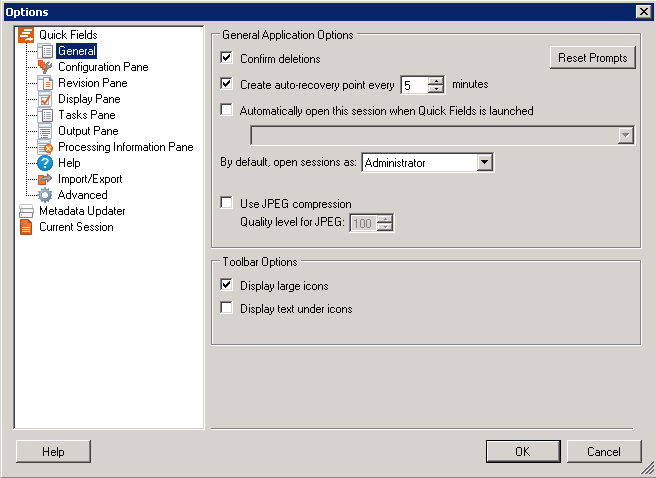Viewport: 656px width, 478px height.
Task: Open Output Pane settings
Action: [x=88, y=131]
